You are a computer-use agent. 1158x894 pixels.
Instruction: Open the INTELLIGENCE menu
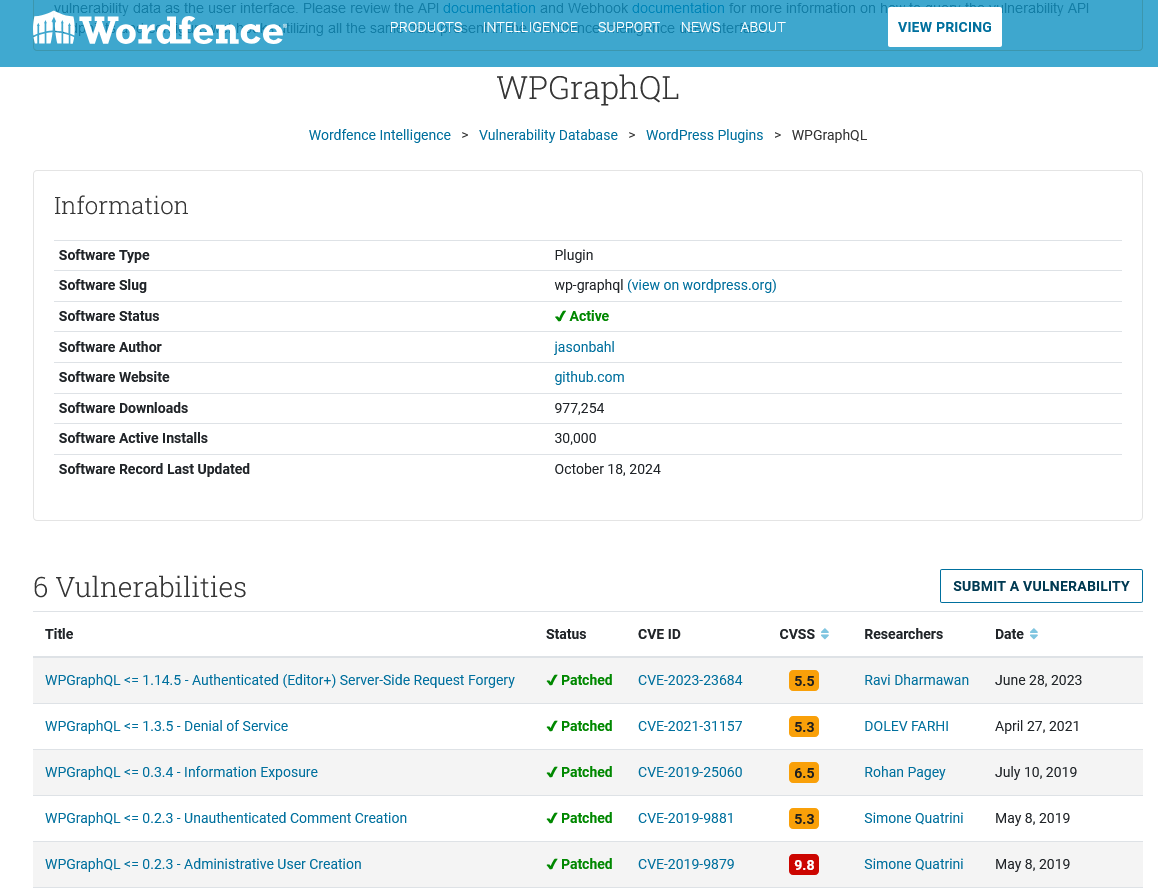(530, 27)
